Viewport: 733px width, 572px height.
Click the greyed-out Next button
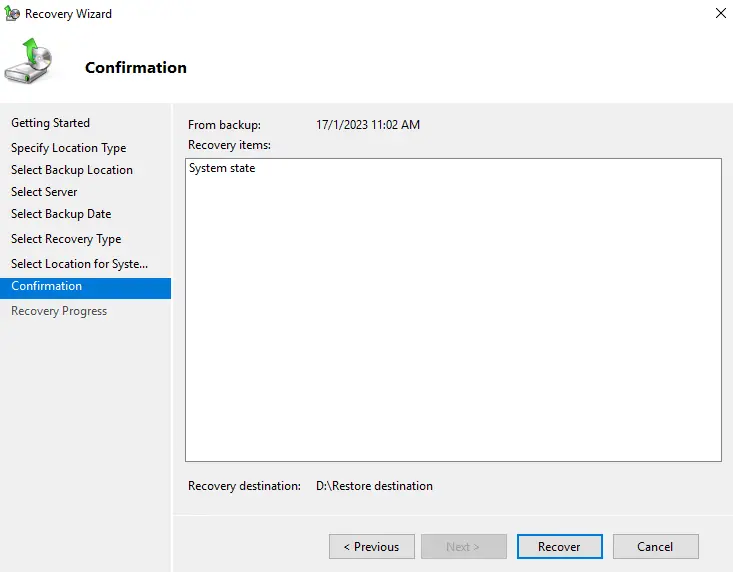click(x=462, y=547)
